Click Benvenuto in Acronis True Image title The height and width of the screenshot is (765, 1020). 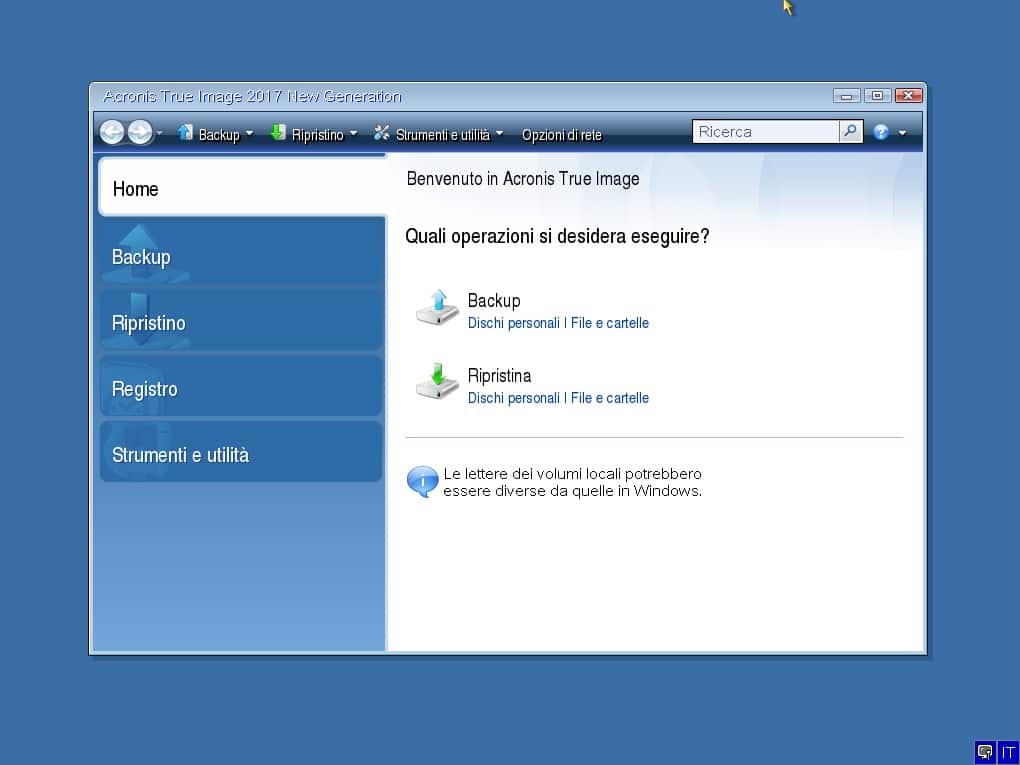point(523,178)
